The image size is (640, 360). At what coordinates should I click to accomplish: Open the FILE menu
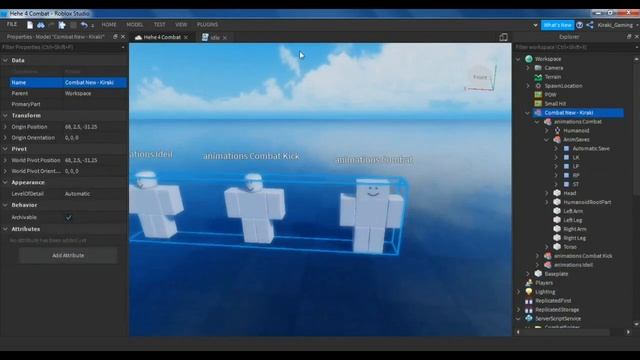tap(12, 24)
